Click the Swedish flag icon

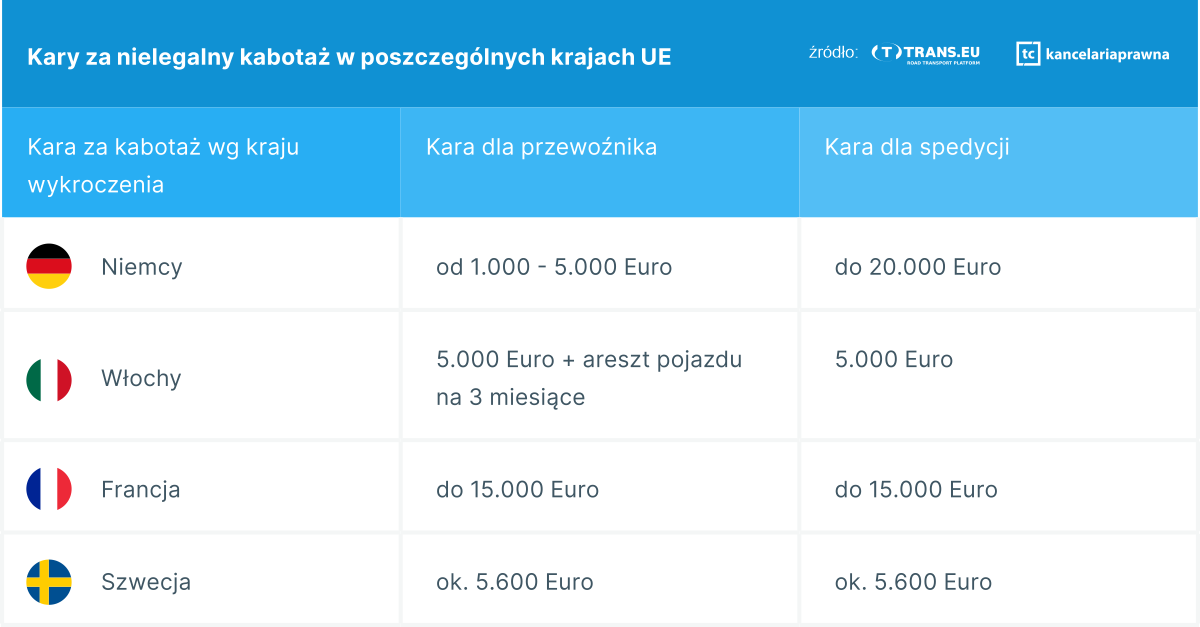pyautogui.click(x=49, y=582)
